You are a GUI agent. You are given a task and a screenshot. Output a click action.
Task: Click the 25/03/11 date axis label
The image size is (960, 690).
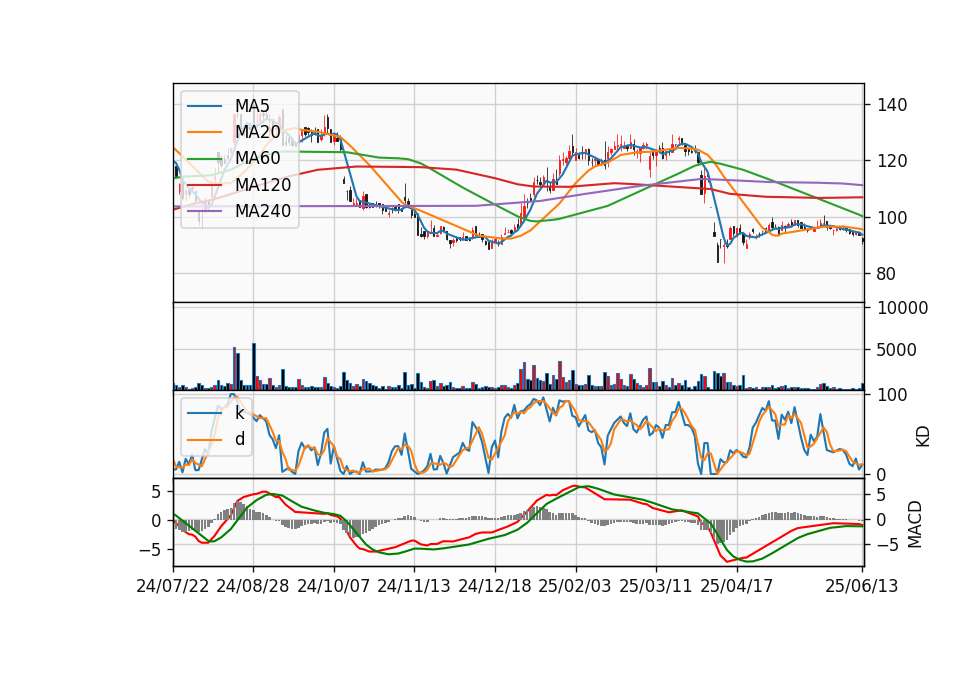656,586
